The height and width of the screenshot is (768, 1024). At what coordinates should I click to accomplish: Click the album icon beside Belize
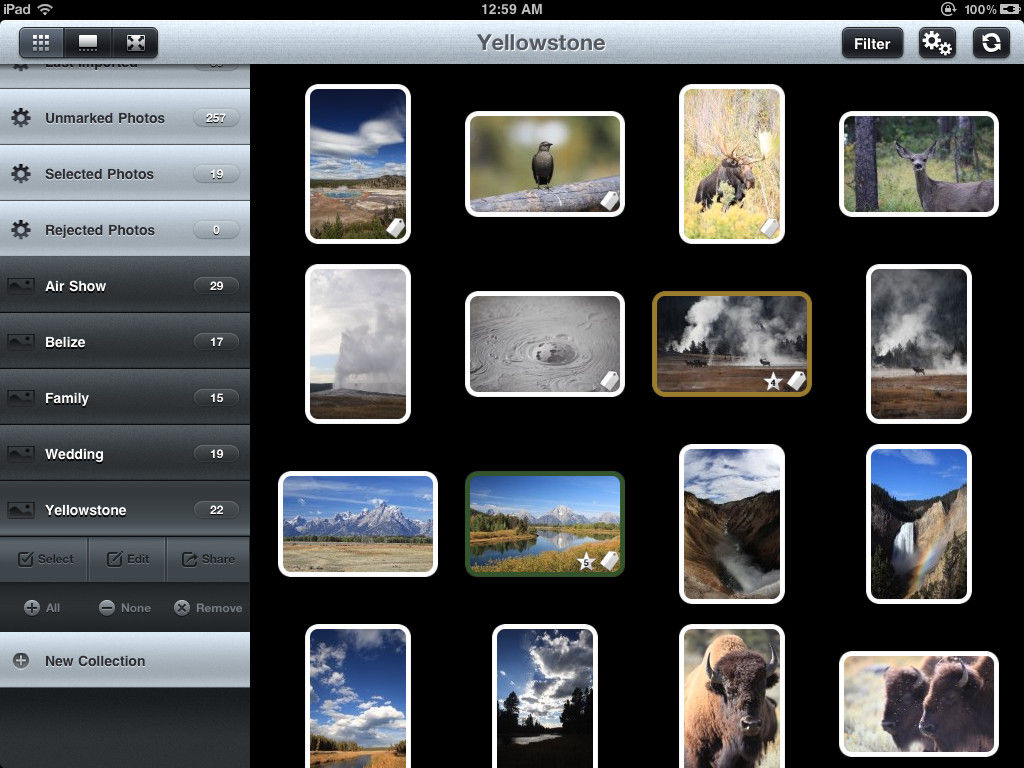(x=20, y=342)
